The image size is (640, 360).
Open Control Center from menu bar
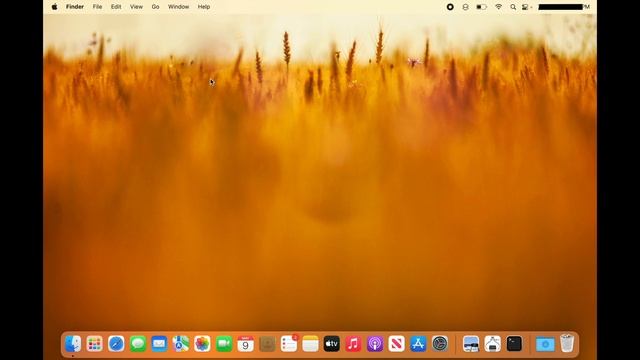point(525,7)
